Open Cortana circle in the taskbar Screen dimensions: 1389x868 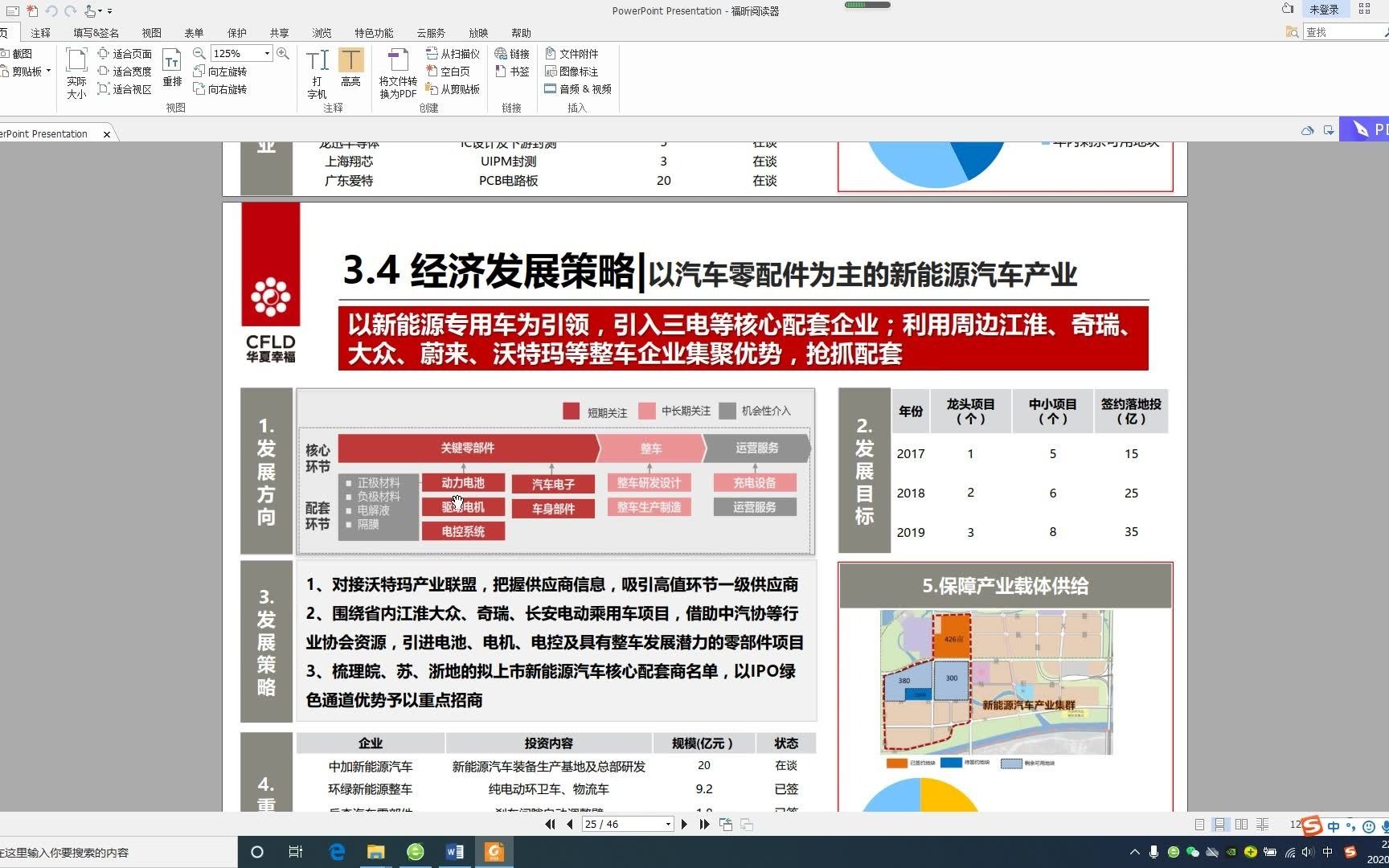pos(257,852)
